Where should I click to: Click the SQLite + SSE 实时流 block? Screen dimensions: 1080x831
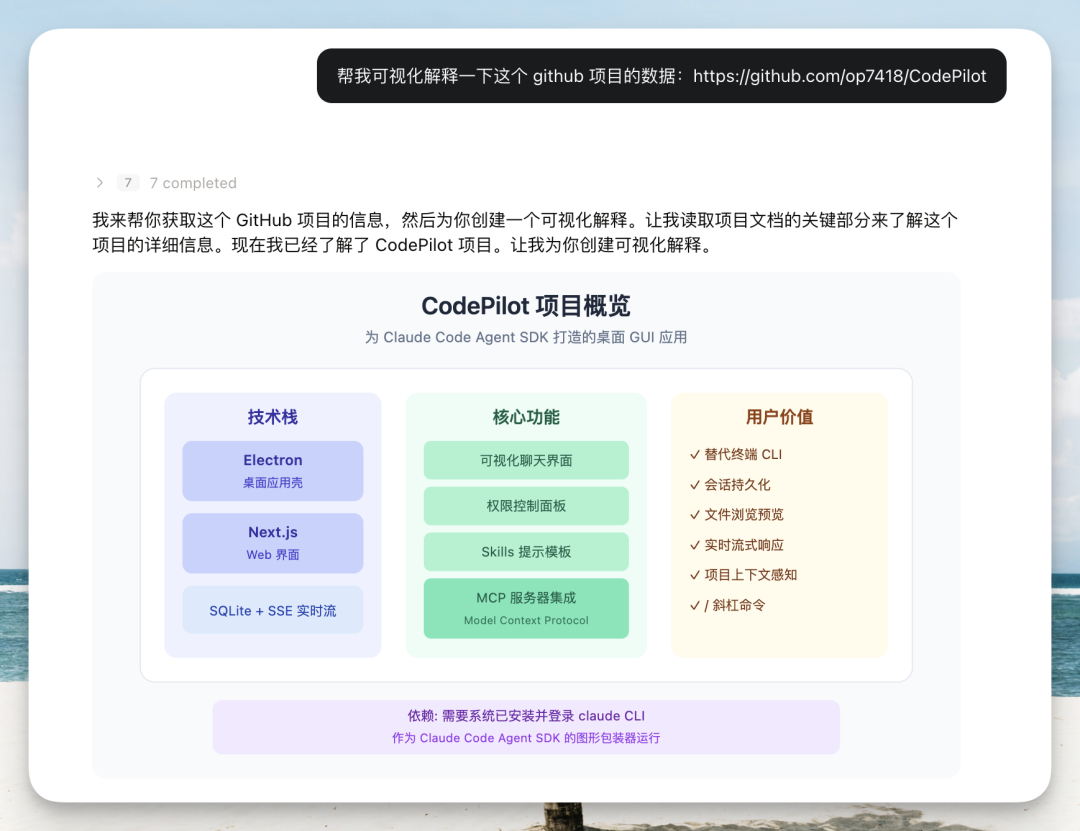tap(272, 610)
